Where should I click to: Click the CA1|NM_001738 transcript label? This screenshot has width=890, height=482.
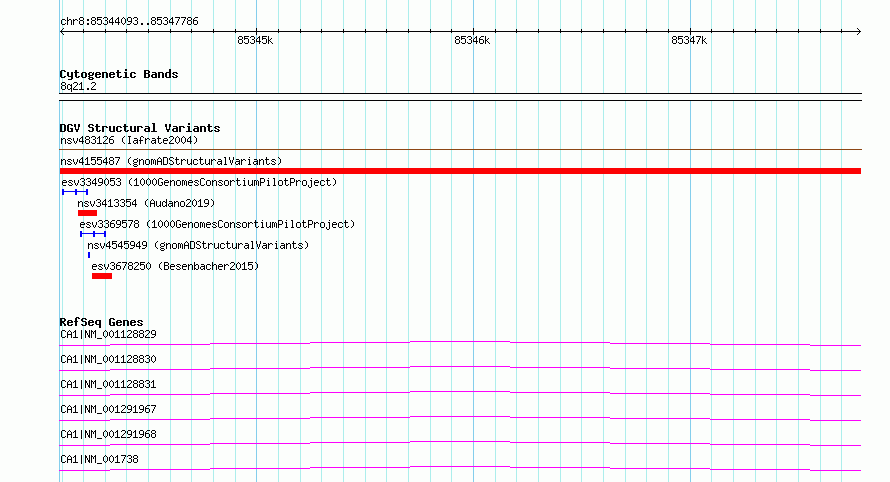[99, 459]
